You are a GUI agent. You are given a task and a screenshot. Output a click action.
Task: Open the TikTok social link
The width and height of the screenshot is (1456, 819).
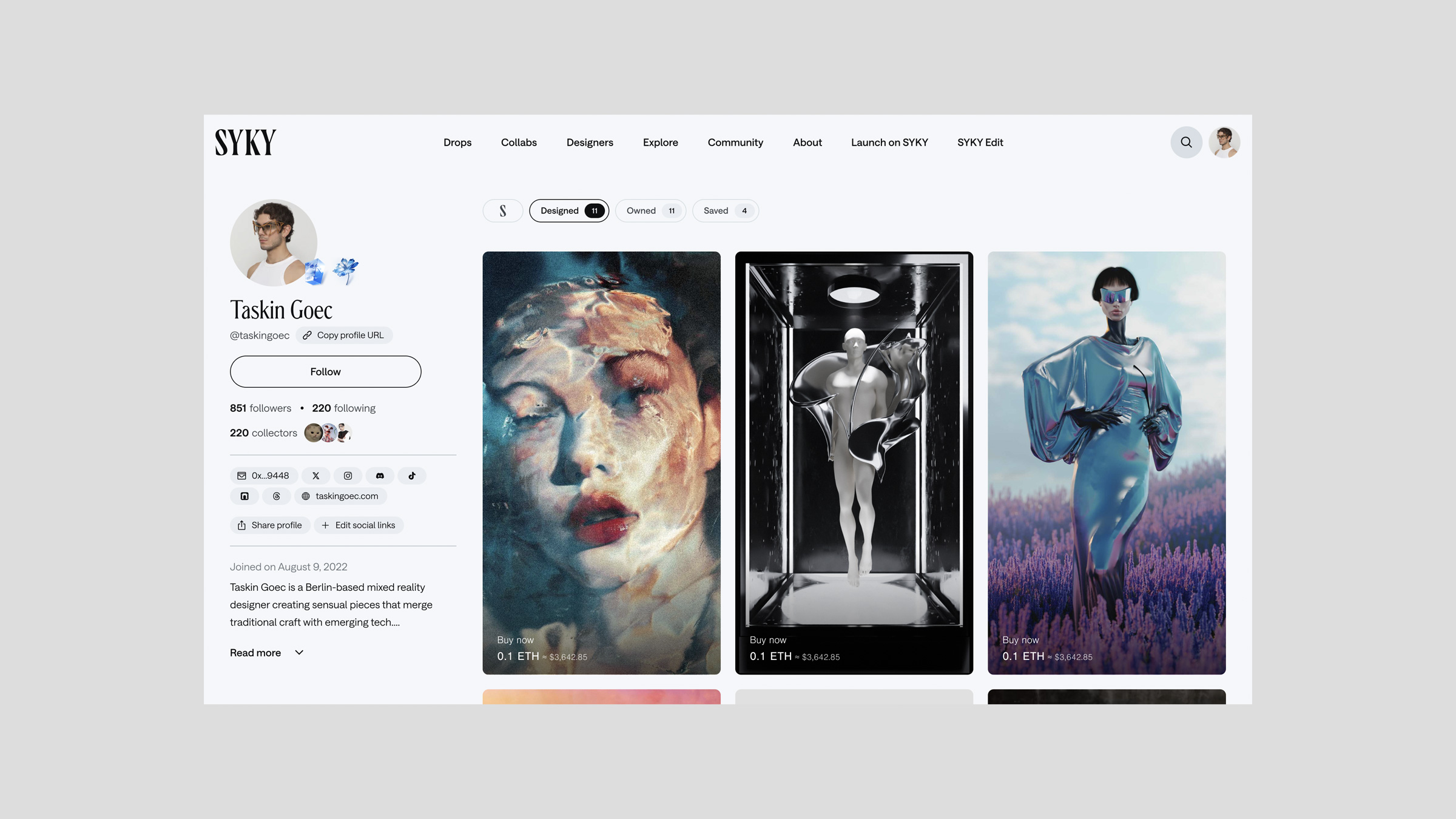pos(412,476)
